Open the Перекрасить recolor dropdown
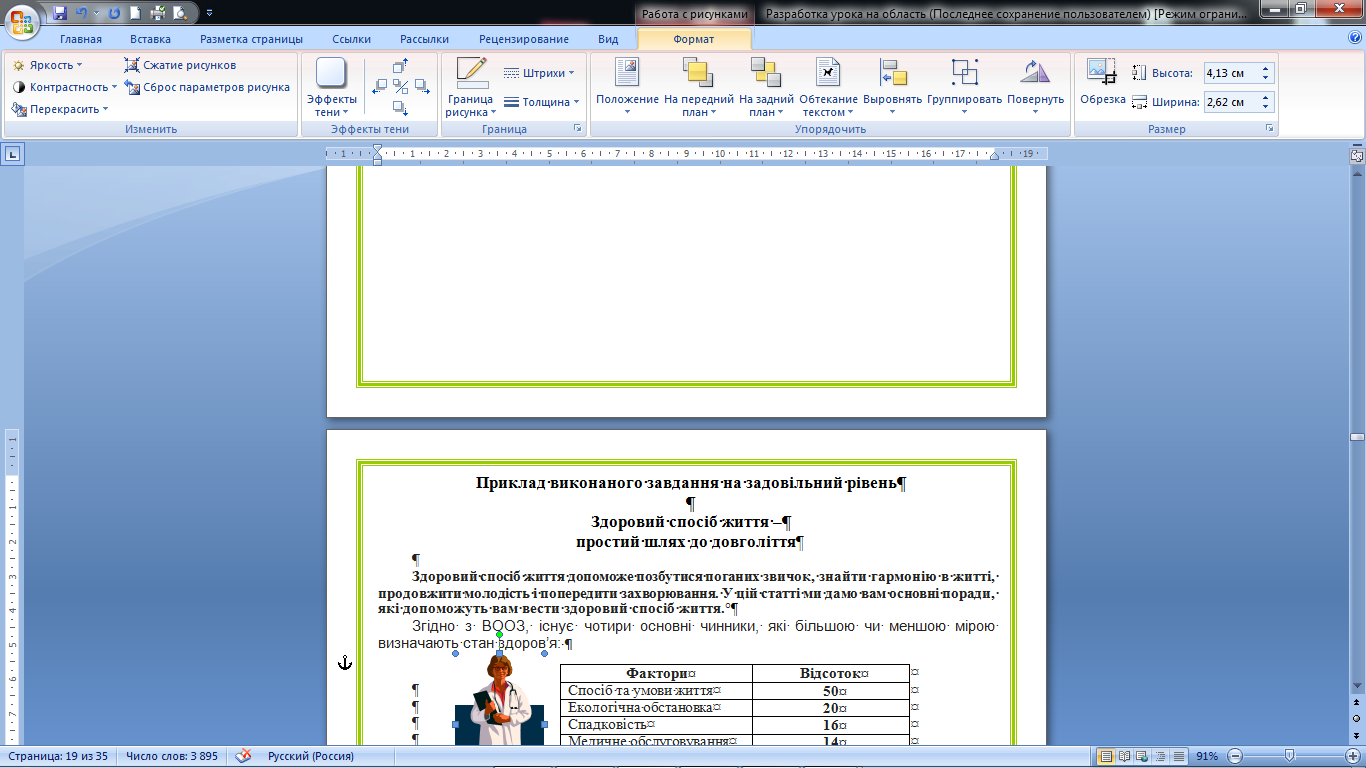 click(x=60, y=109)
